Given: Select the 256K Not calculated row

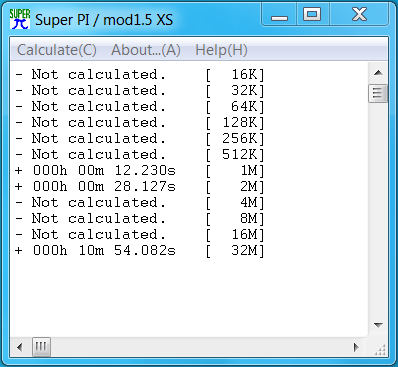Looking at the screenshot, I should tap(140, 139).
